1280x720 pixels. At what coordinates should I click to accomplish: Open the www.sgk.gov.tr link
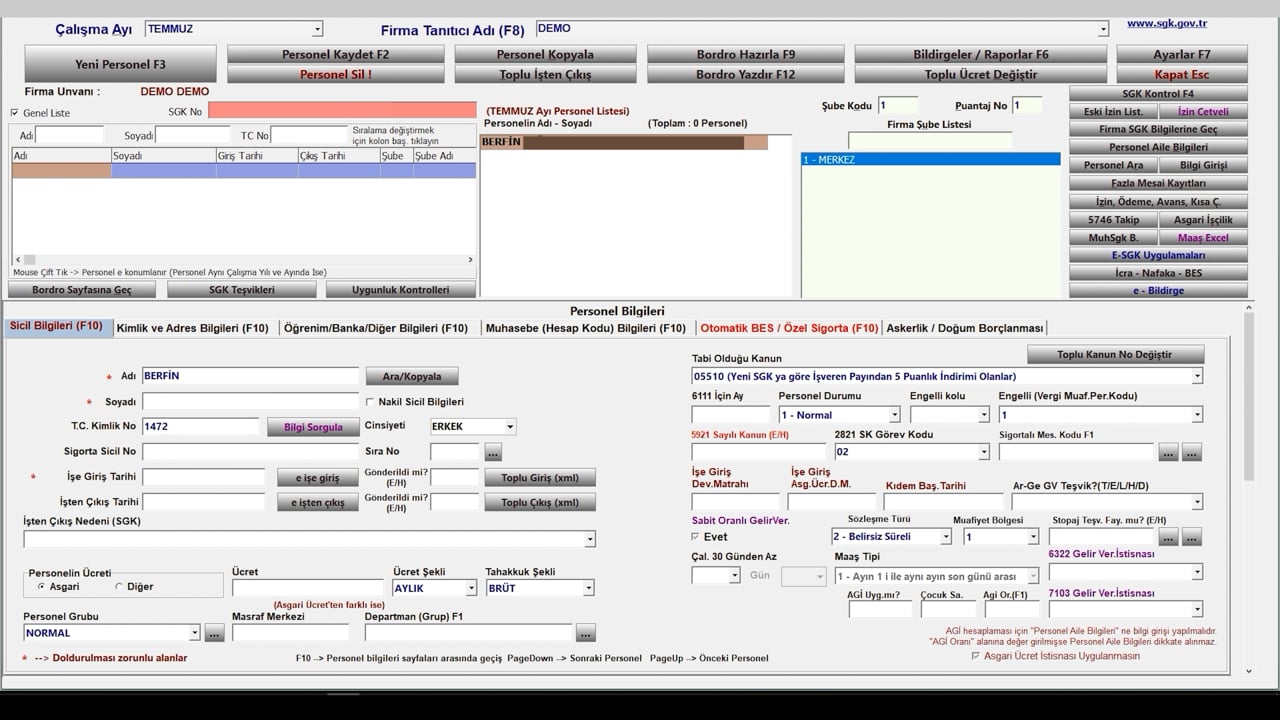pos(1167,24)
